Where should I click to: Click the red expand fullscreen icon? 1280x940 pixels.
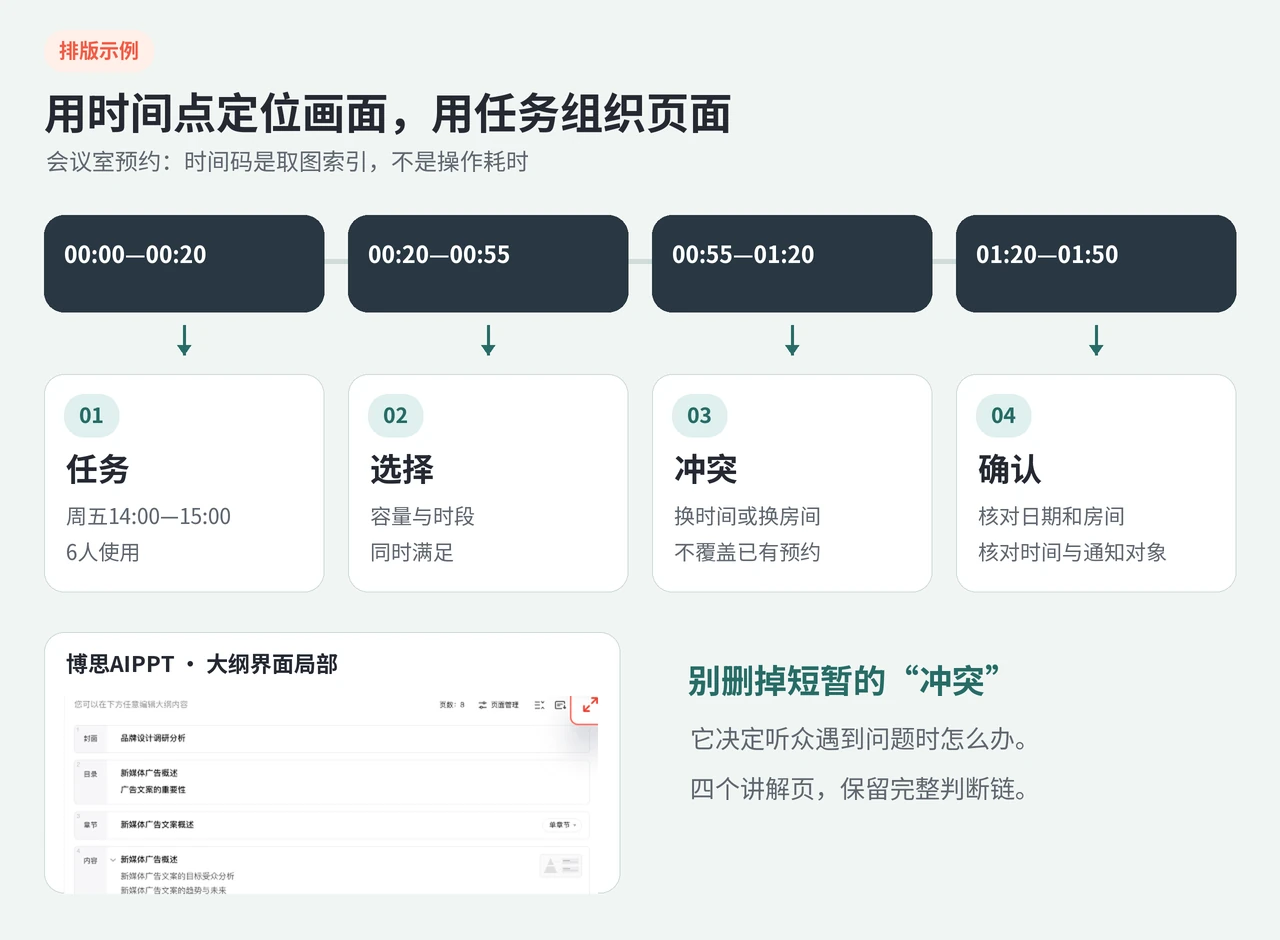click(590, 705)
